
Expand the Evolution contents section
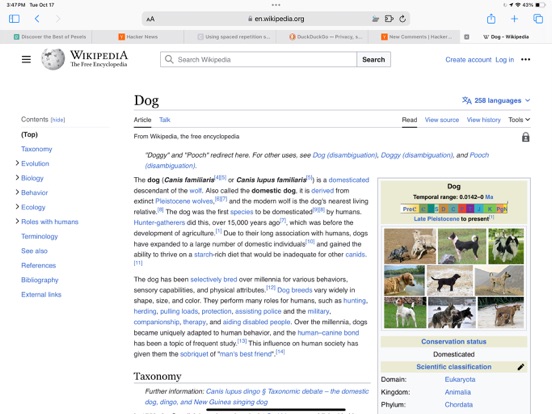(x=17, y=163)
